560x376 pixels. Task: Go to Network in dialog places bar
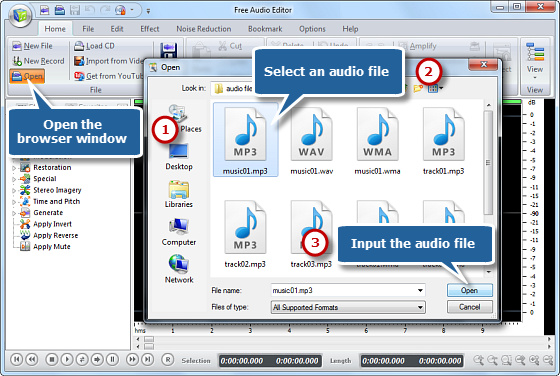pyautogui.click(x=179, y=269)
